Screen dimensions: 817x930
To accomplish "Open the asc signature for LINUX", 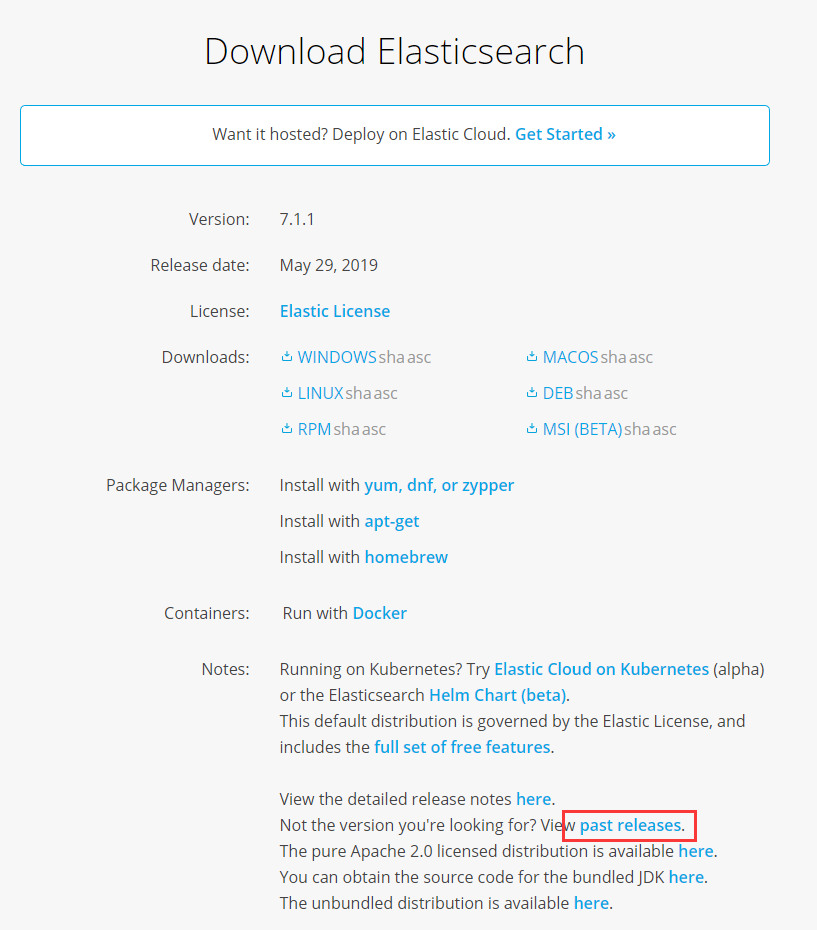I will pyautogui.click(x=386, y=394).
